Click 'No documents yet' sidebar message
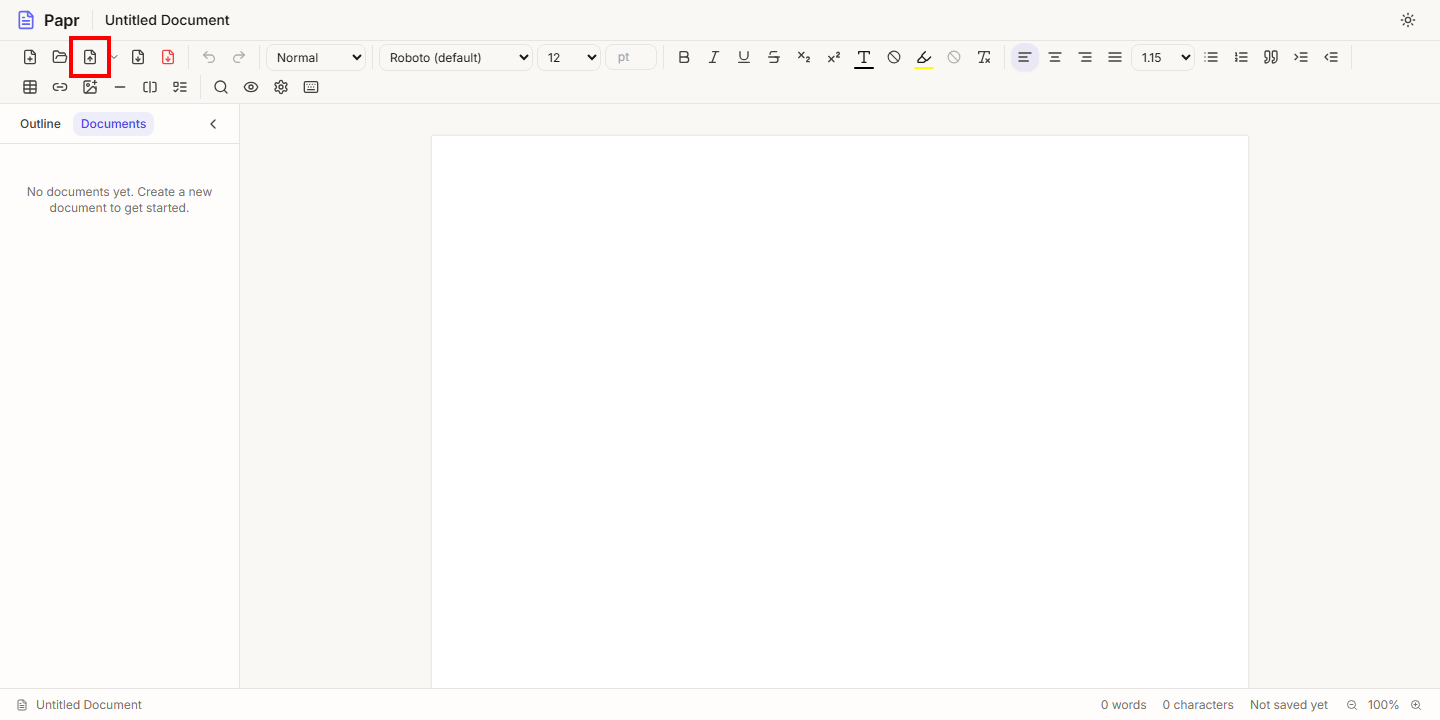This screenshot has width=1440, height=720. [120, 200]
